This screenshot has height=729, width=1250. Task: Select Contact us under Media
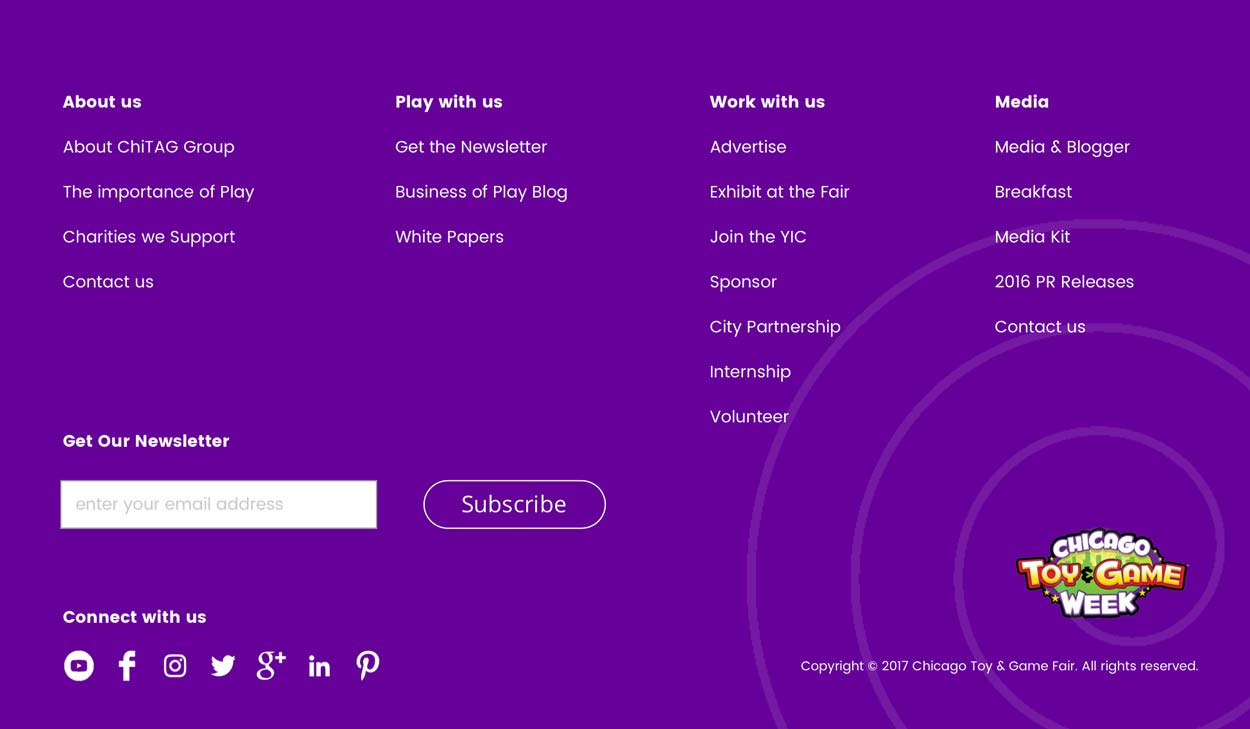click(x=1040, y=327)
